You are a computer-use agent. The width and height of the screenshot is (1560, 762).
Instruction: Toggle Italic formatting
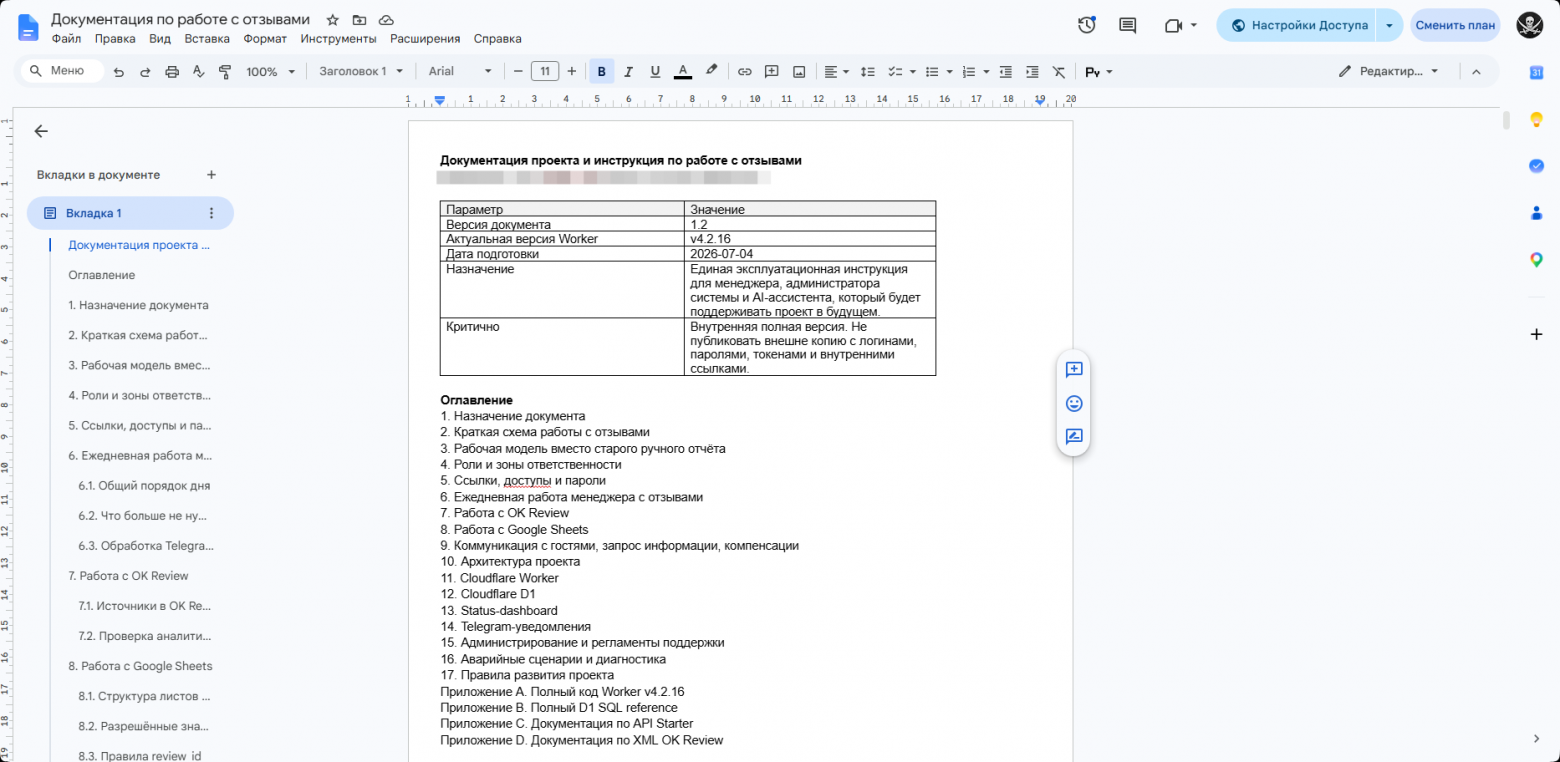pos(629,72)
